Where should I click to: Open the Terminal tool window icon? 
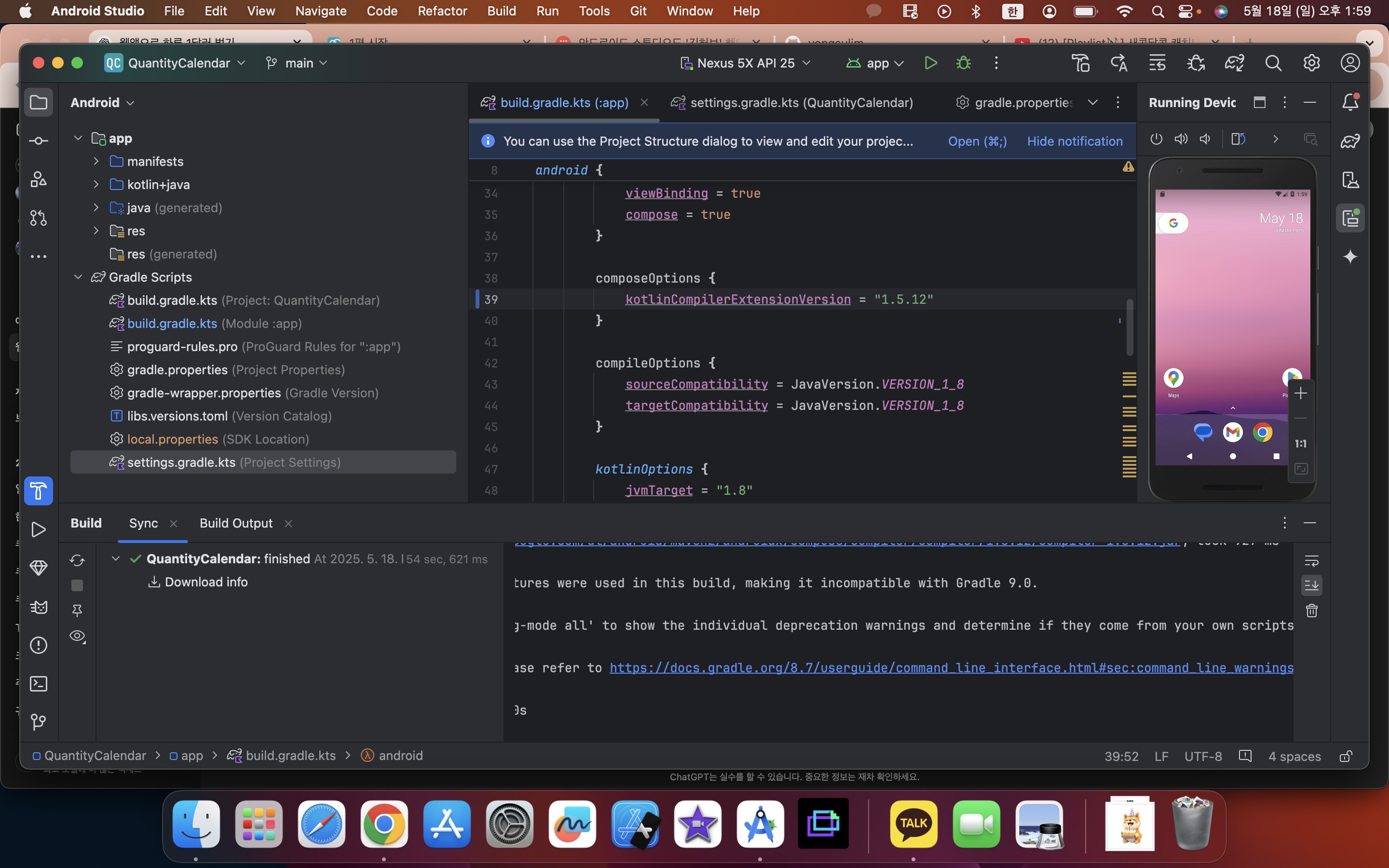39,683
